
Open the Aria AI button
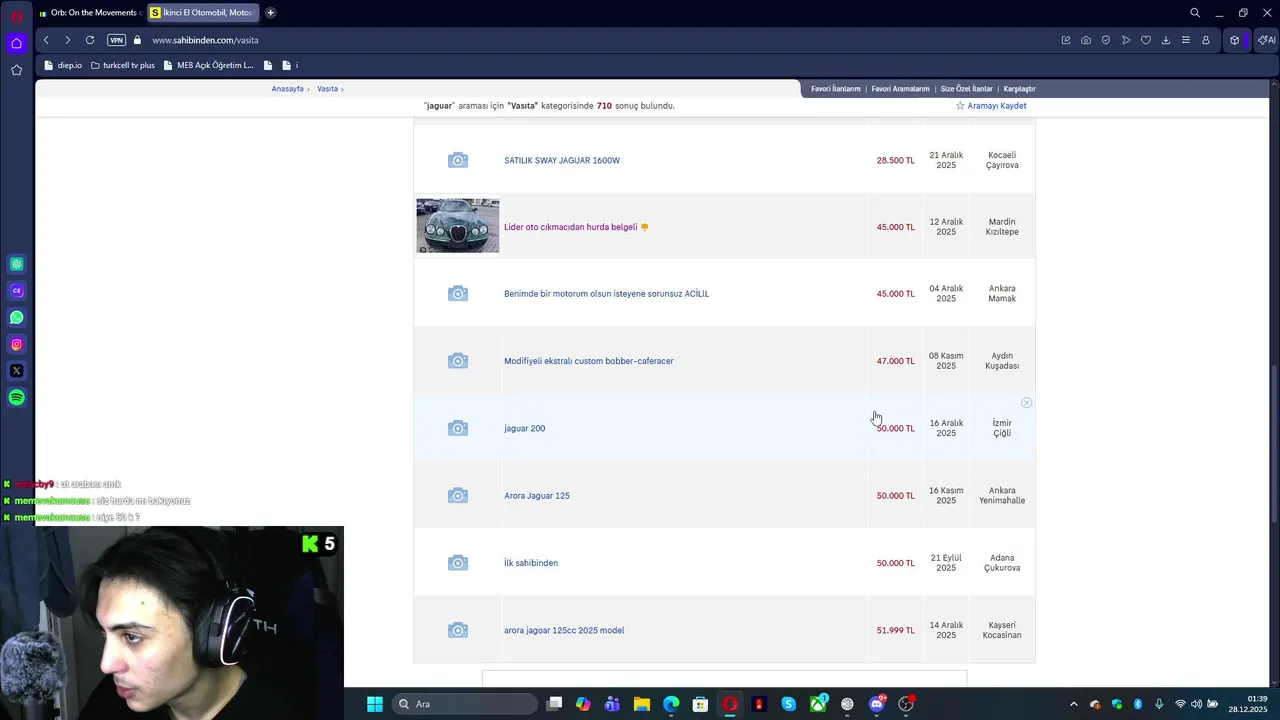(x=1266, y=40)
